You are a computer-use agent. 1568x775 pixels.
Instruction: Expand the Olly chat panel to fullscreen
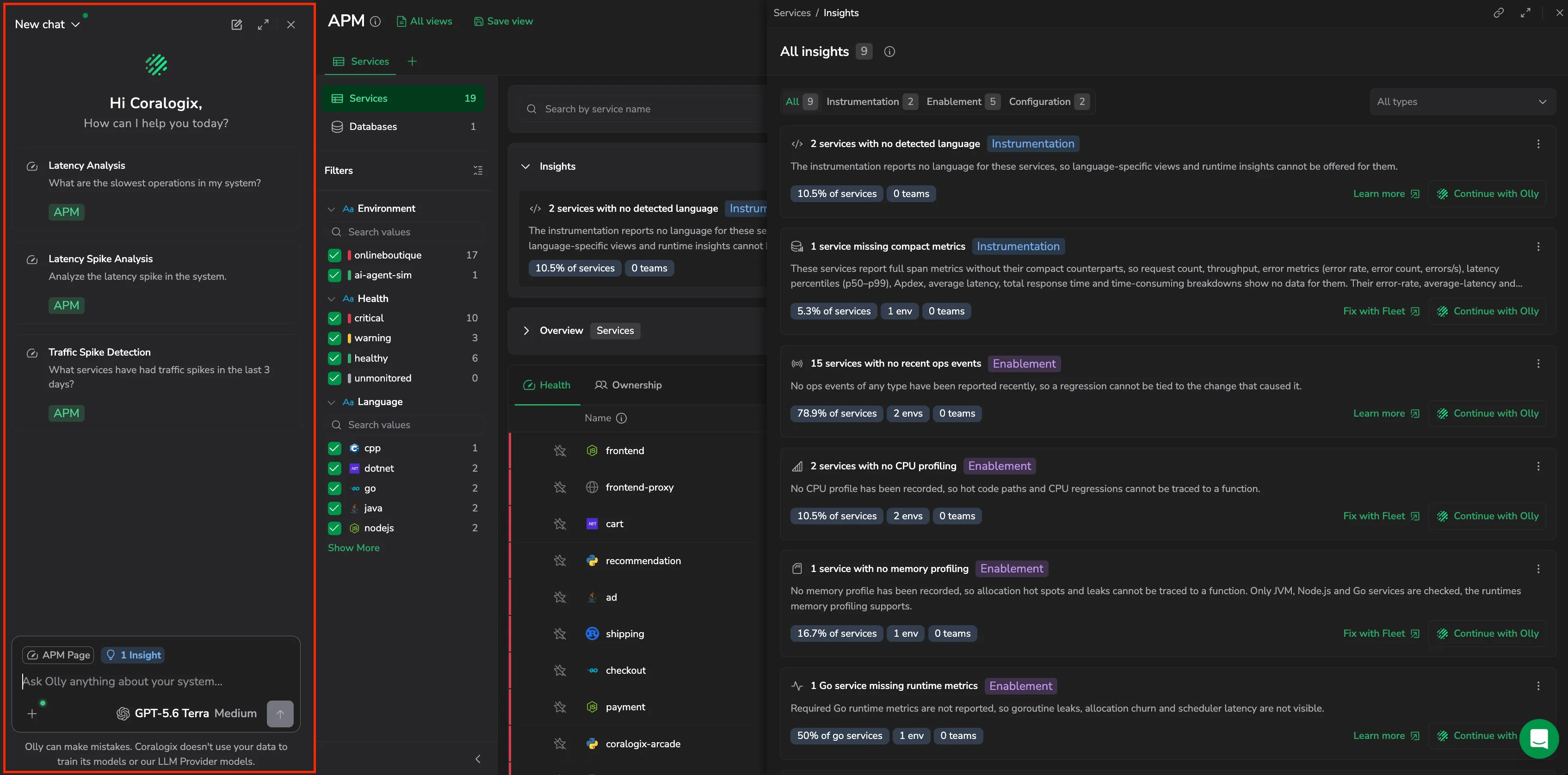point(263,25)
